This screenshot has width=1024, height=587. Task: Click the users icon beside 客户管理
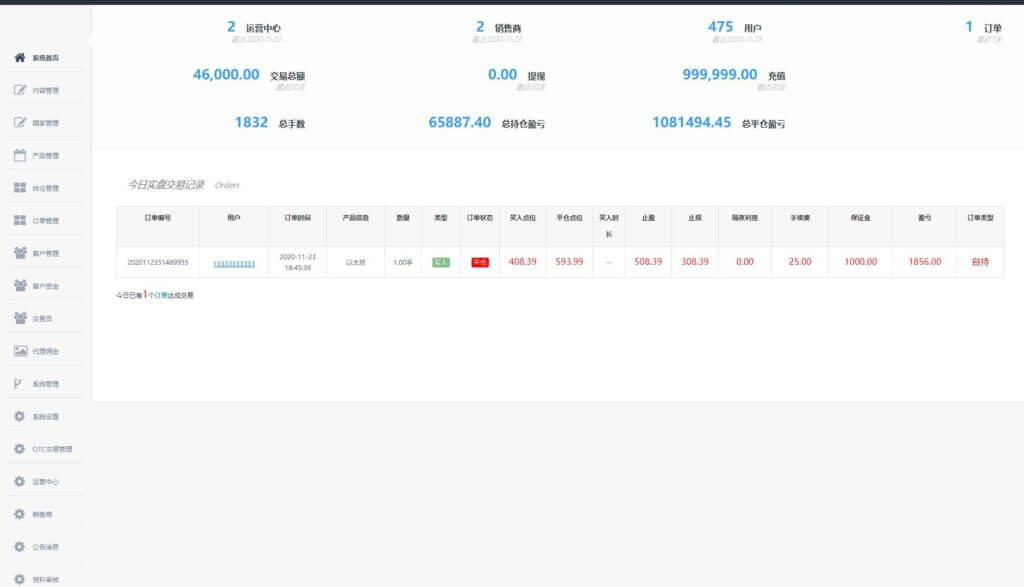(x=20, y=253)
